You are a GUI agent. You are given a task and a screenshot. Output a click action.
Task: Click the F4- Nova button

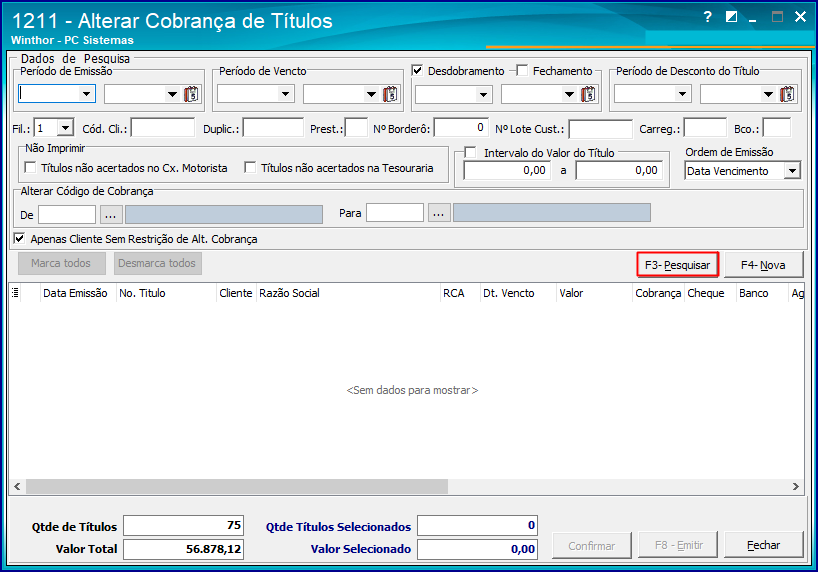pyautogui.click(x=763, y=265)
